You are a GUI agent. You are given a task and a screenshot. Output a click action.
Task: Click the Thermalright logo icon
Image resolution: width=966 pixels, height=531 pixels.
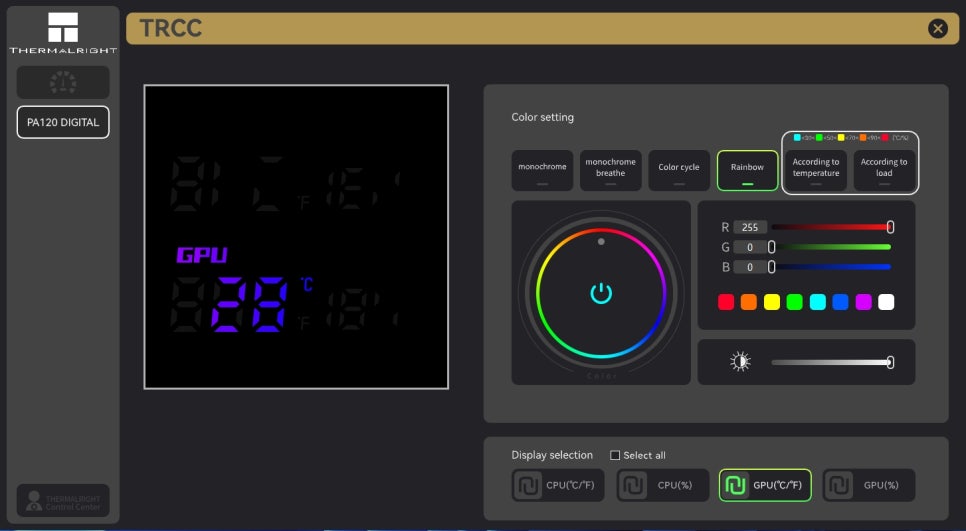click(63, 28)
